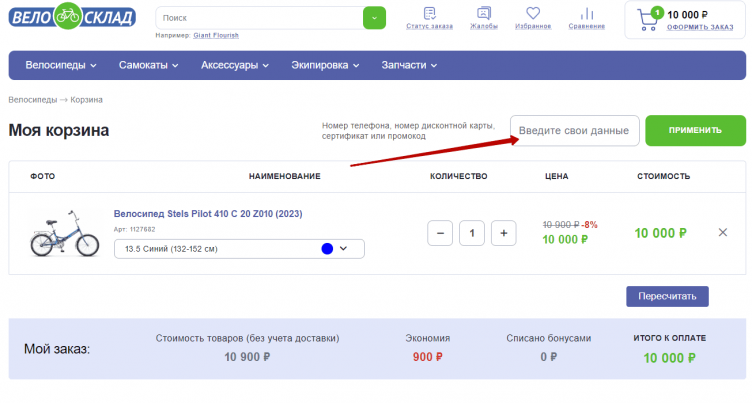
Task: Expand the size and color dropdown
Action: [343, 248]
